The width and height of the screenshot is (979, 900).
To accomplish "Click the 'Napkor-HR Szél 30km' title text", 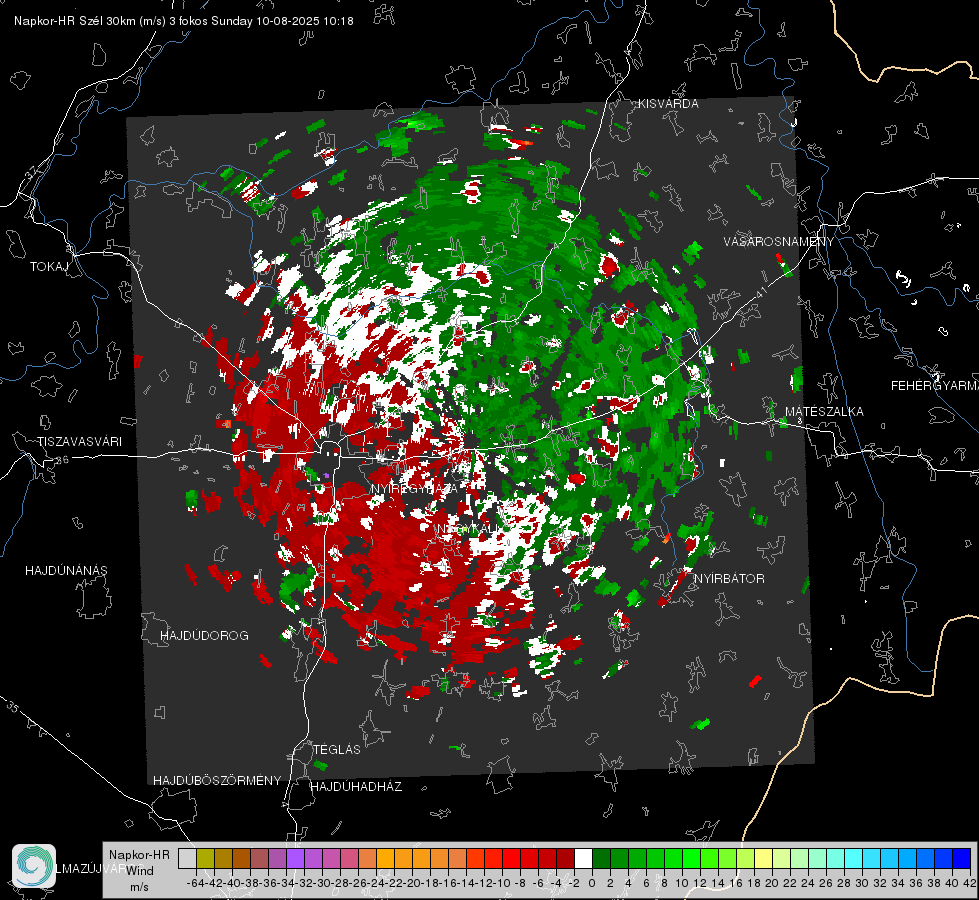I will (x=90, y=21).
